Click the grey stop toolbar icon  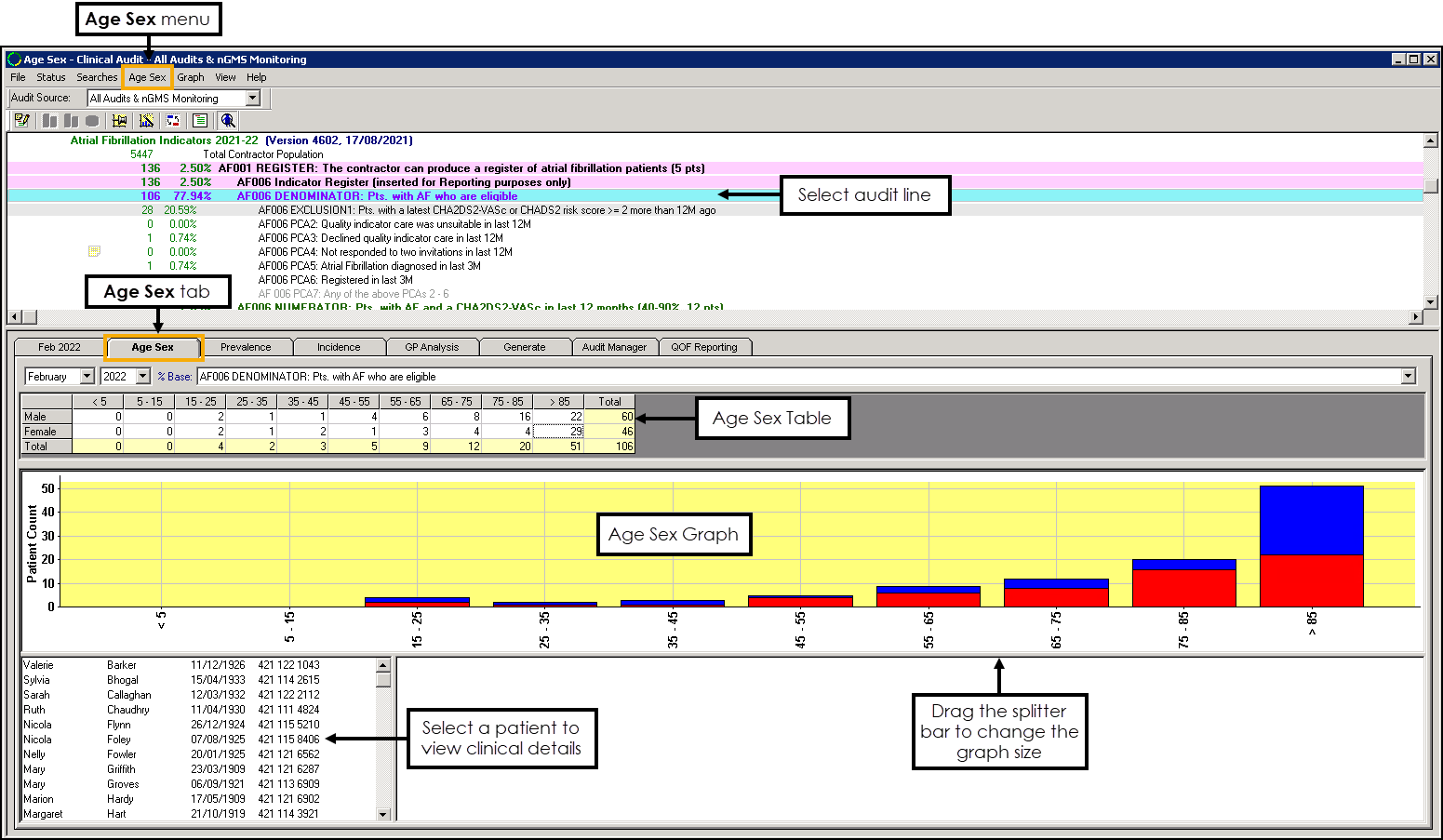(92, 121)
